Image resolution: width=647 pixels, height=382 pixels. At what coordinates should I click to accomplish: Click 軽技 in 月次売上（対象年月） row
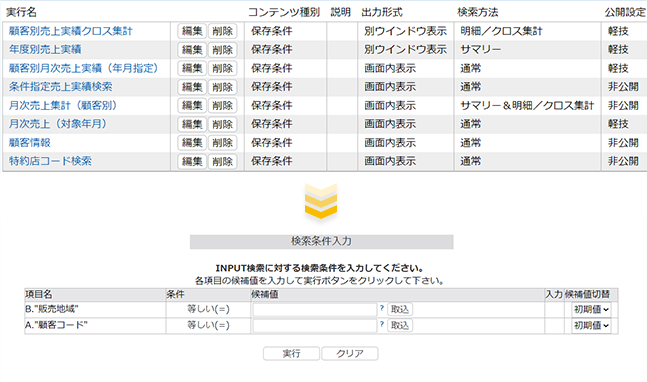(x=618, y=124)
